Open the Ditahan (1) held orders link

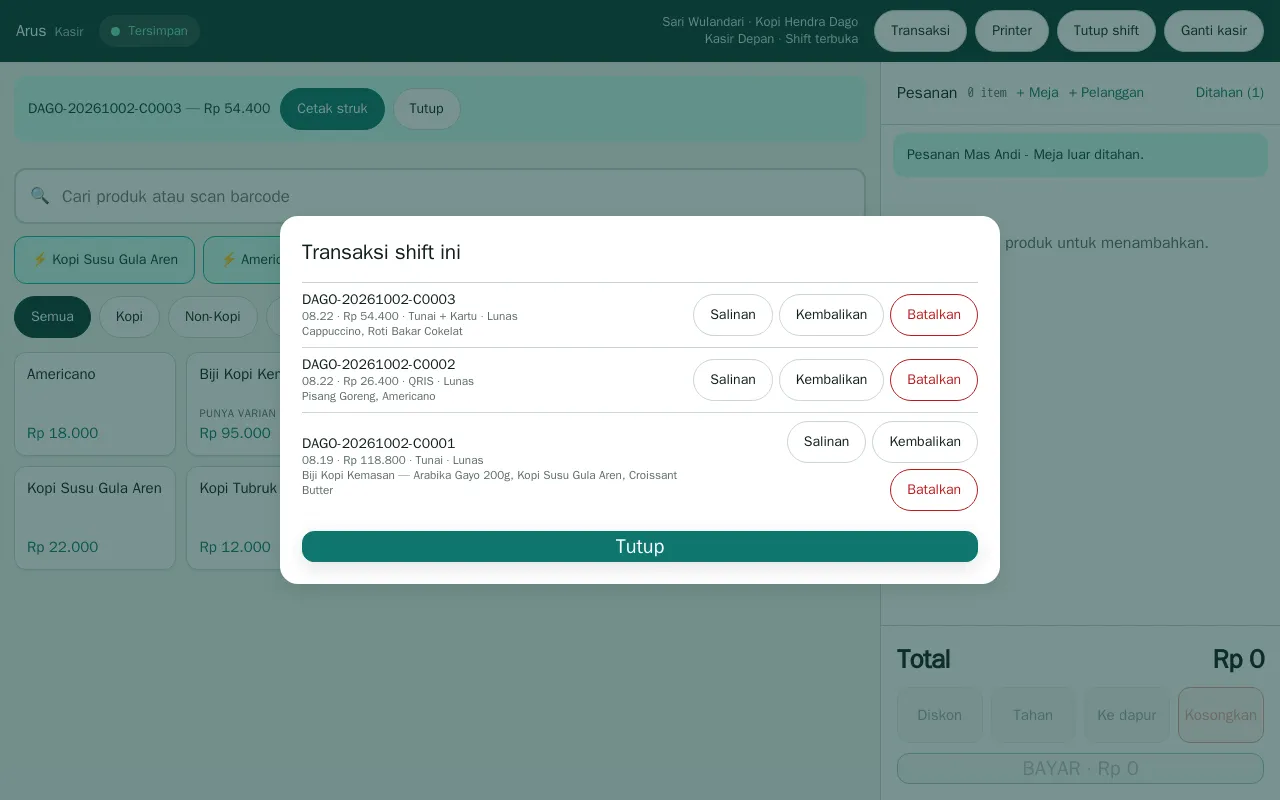pyautogui.click(x=1230, y=92)
